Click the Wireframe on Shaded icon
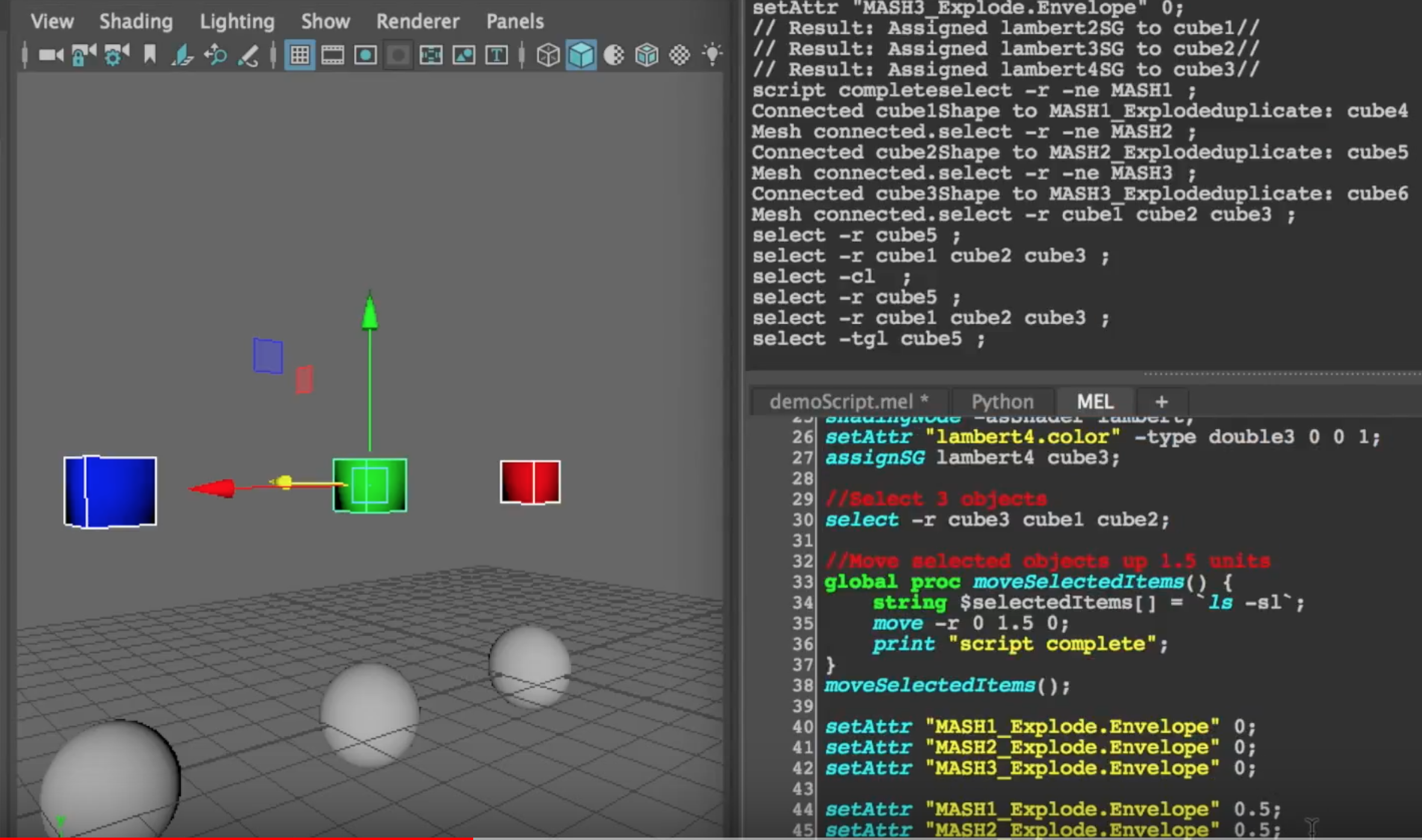The width and height of the screenshot is (1422, 840). pos(647,55)
